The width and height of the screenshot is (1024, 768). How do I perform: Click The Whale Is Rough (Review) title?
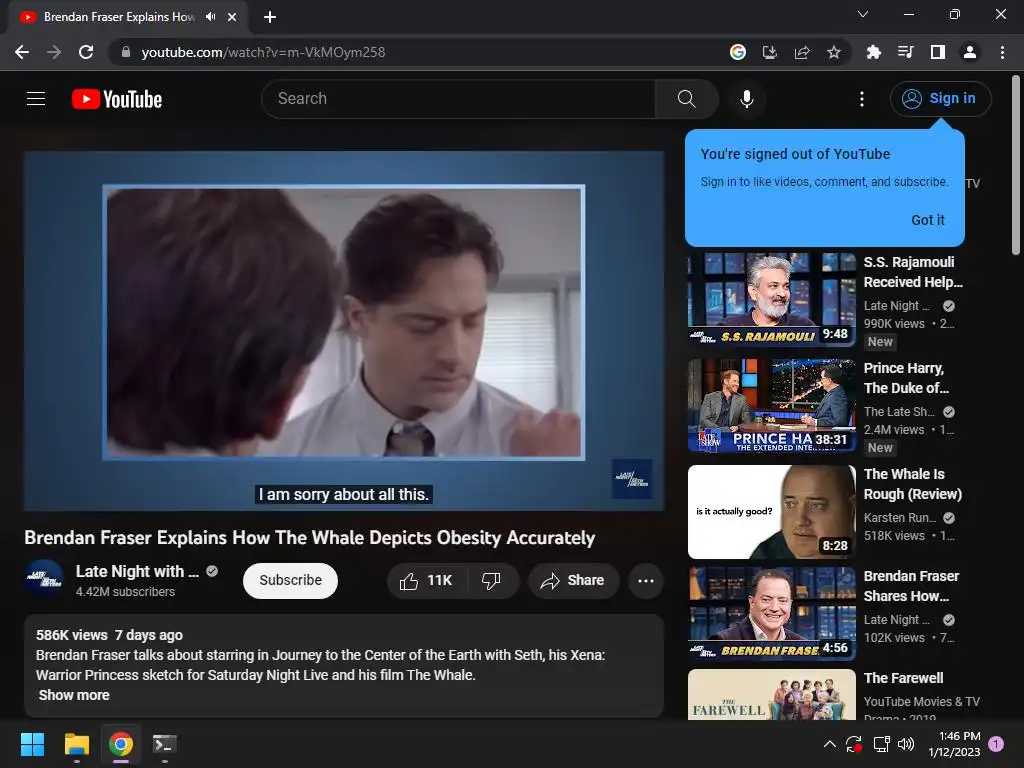click(x=912, y=484)
